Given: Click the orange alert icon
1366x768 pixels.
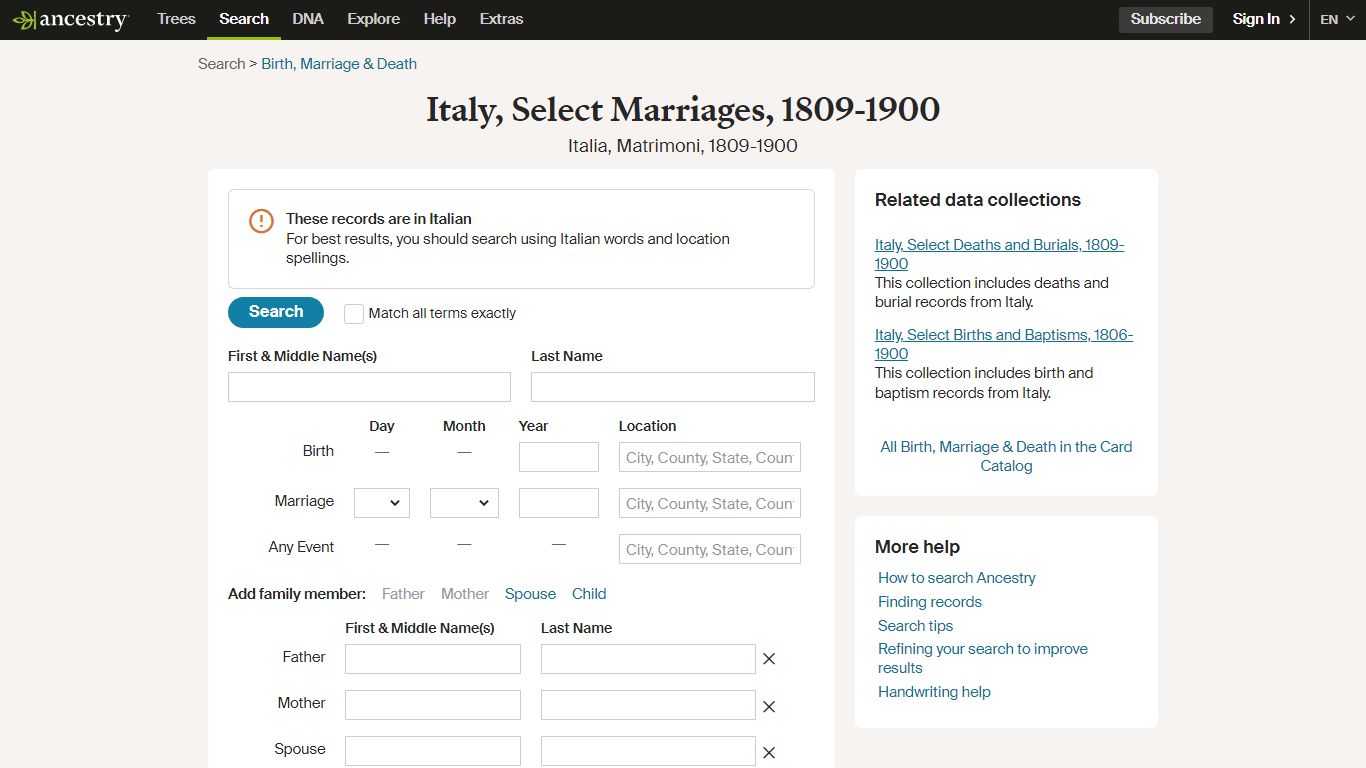Looking at the screenshot, I should [261, 221].
